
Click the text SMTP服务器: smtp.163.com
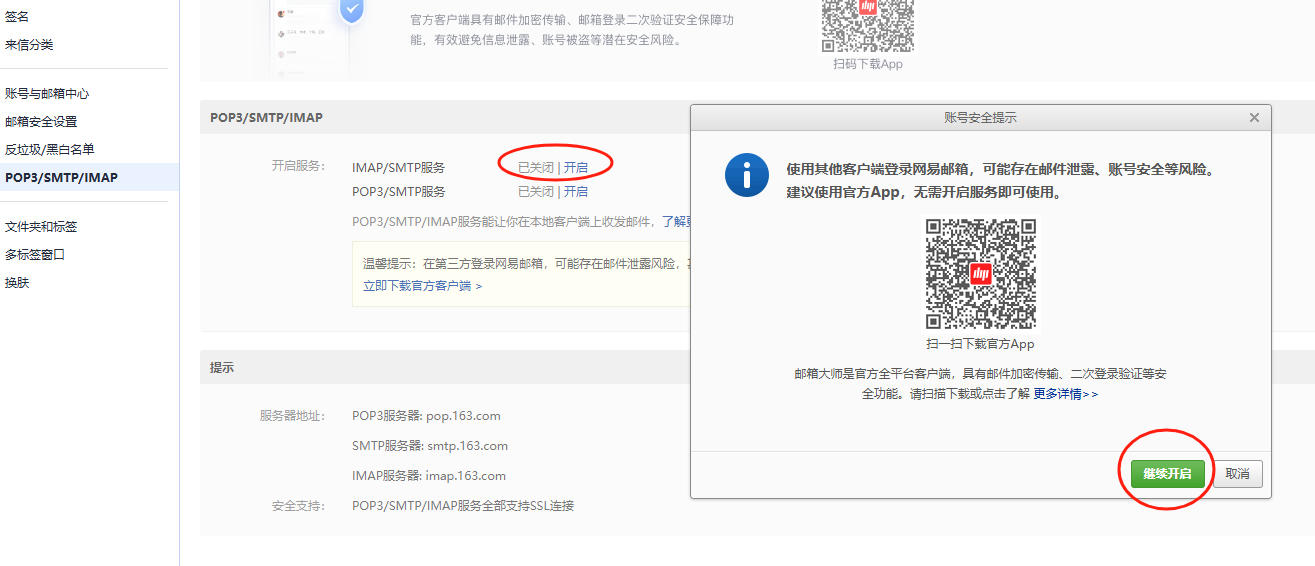click(430, 446)
